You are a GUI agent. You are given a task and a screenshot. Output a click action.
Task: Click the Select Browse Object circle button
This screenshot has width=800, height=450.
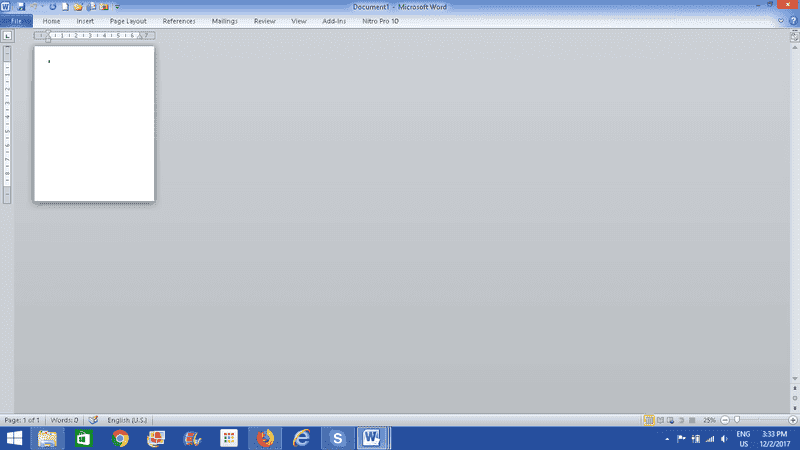coord(795,398)
